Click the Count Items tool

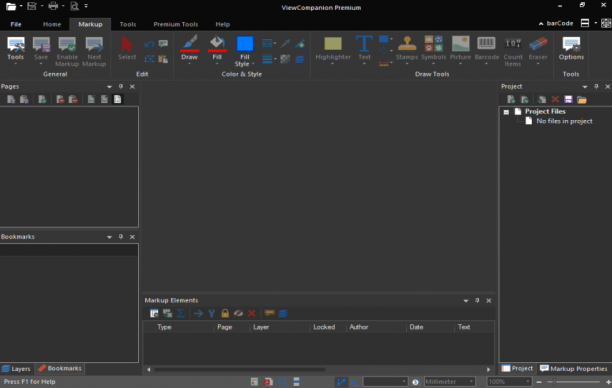512,52
